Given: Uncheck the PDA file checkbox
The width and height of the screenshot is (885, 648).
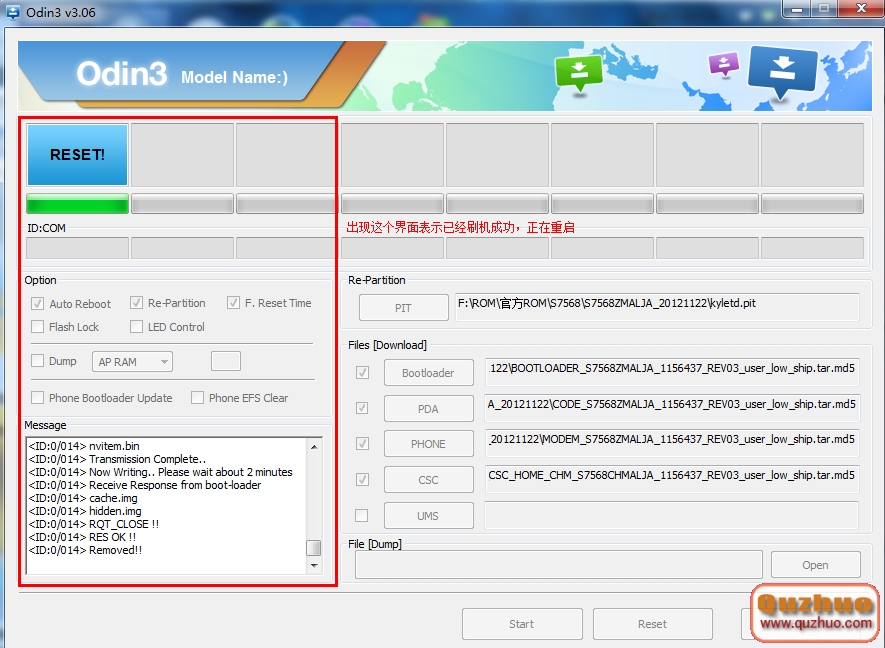Looking at the screenshot, I should 362,408.
